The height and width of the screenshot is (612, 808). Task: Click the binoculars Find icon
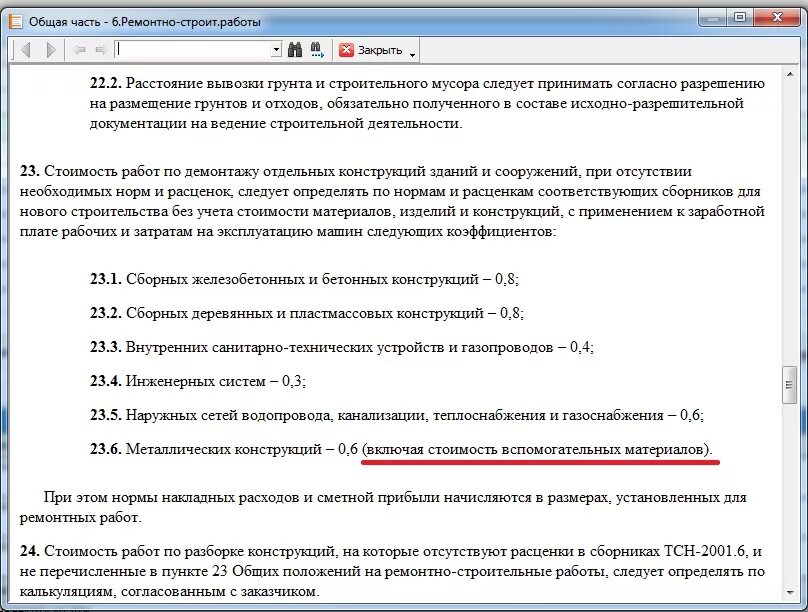tap(295, 49)
